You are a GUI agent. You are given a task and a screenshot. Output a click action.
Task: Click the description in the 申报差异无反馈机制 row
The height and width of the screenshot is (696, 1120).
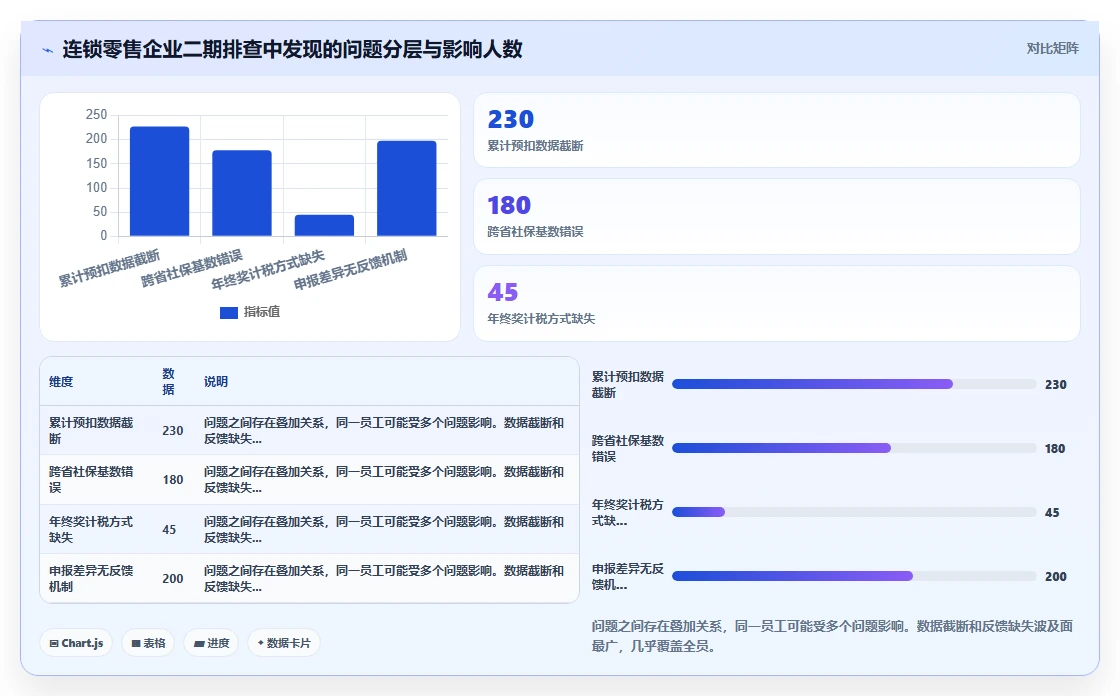(384, 578)
